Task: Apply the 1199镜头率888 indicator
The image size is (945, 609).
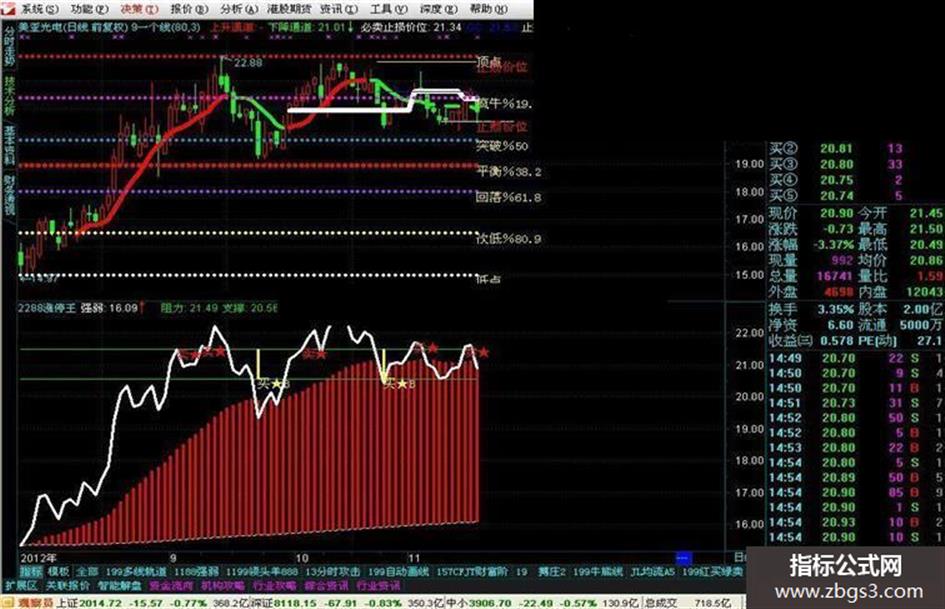Action: coord(262,571)
